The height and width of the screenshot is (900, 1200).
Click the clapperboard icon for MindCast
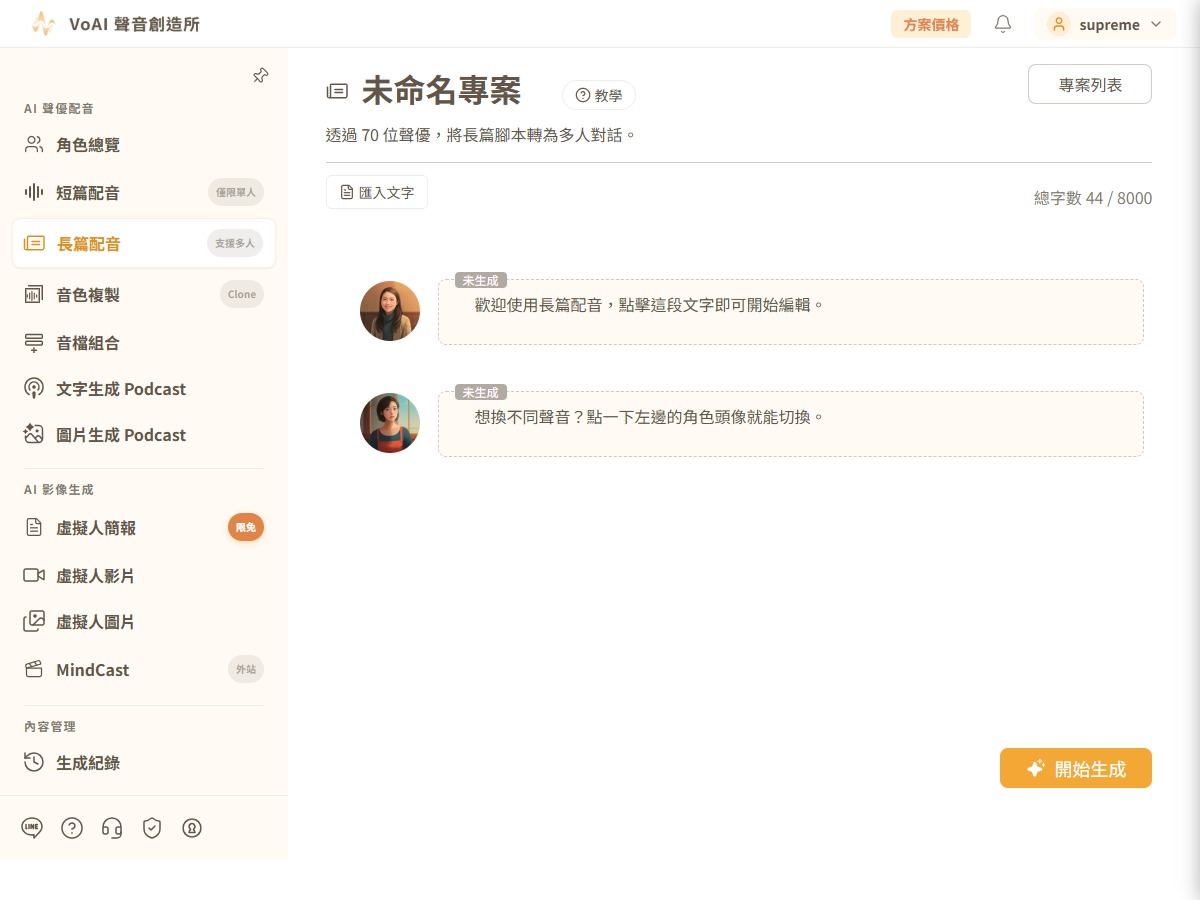click(x=34, y=670)
